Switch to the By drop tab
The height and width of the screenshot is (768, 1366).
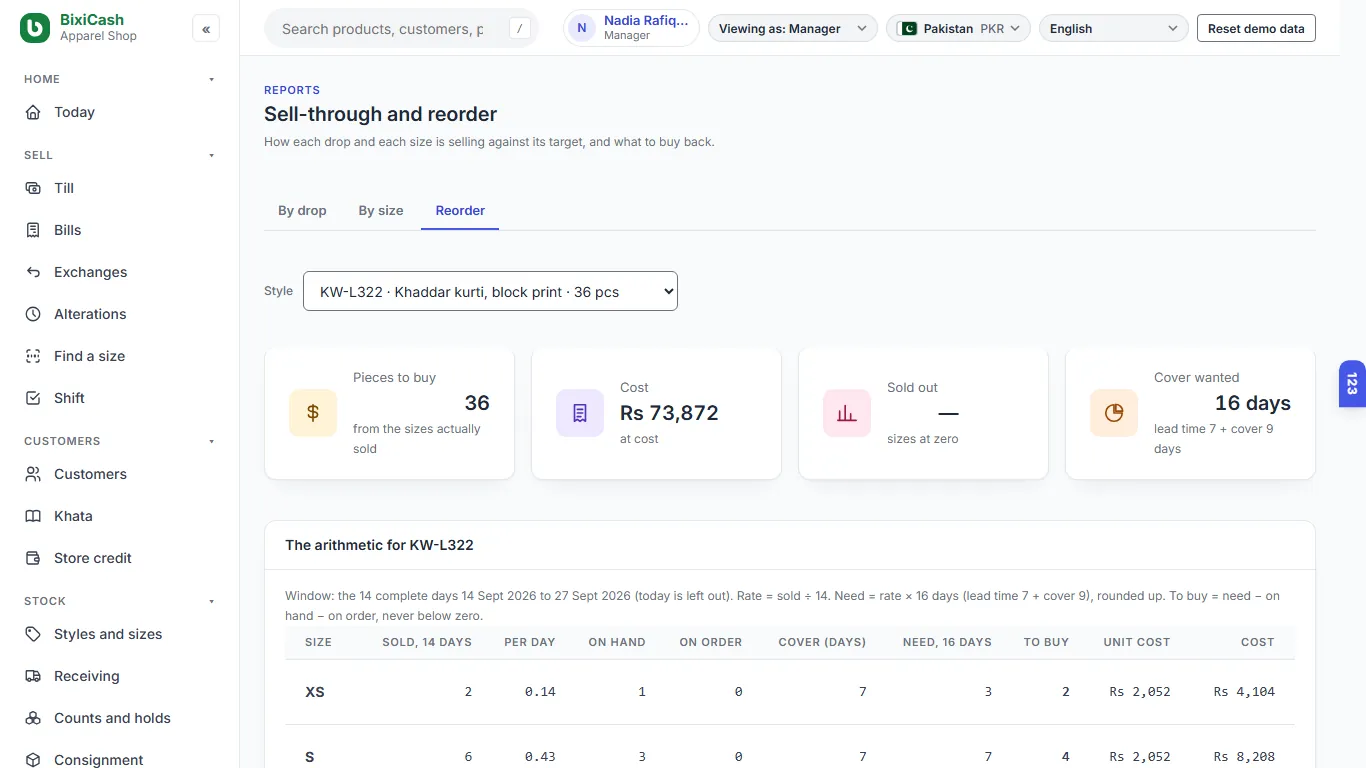point(302,210)
